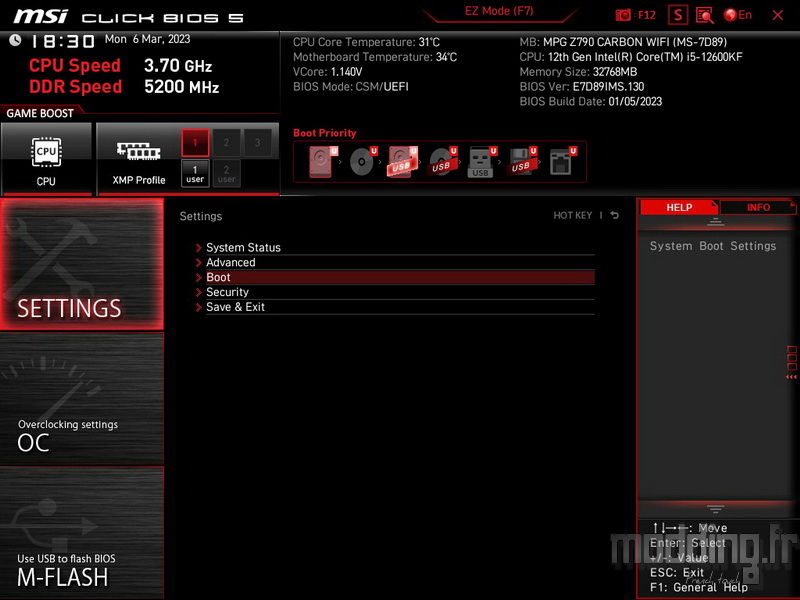Open the M-FLASH panel
Image resolution: width=800 pixels, height=600 pixels.
click(x=82, y=533)
